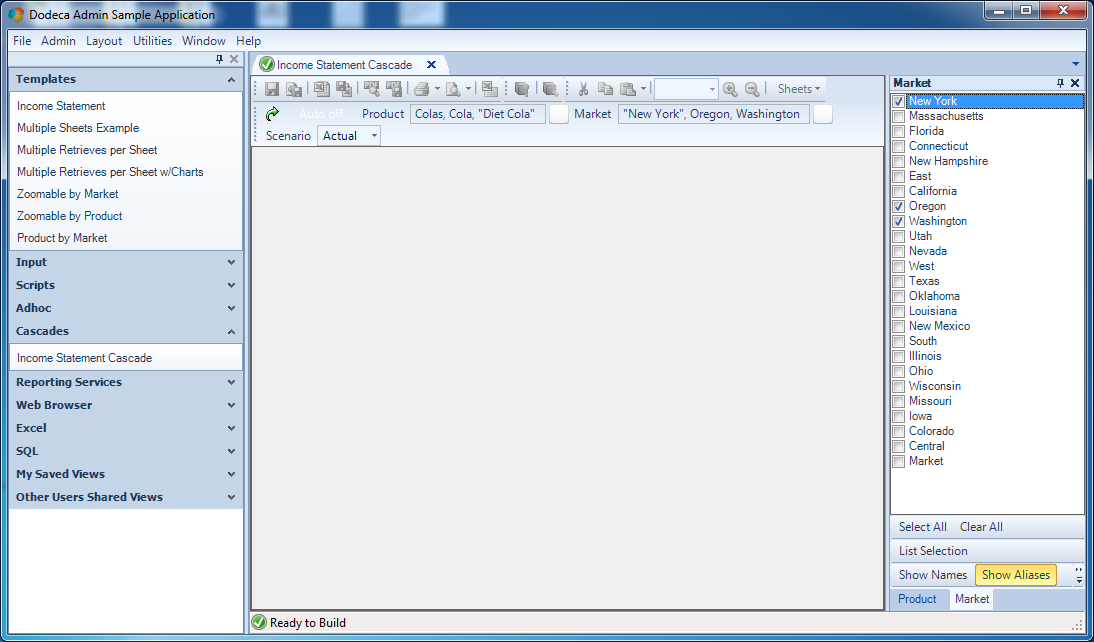Click the Product selector input field
This screenshot has width=1094, height=642.
click(x=478, y=114)
